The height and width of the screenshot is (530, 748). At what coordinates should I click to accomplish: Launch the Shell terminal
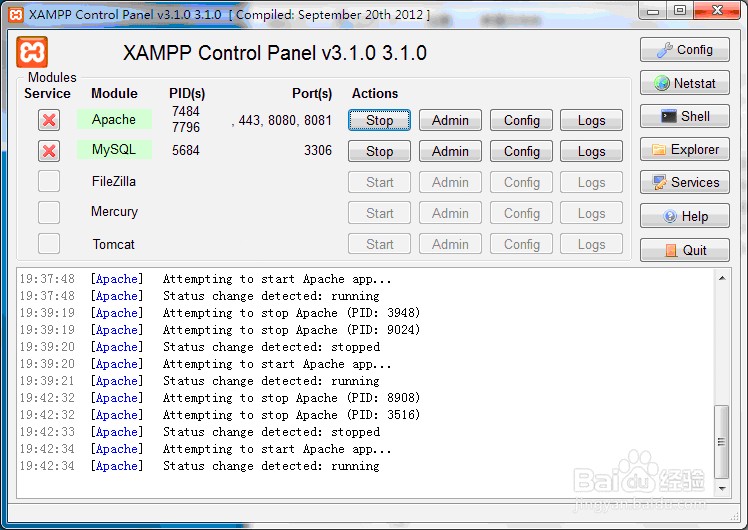685,116
